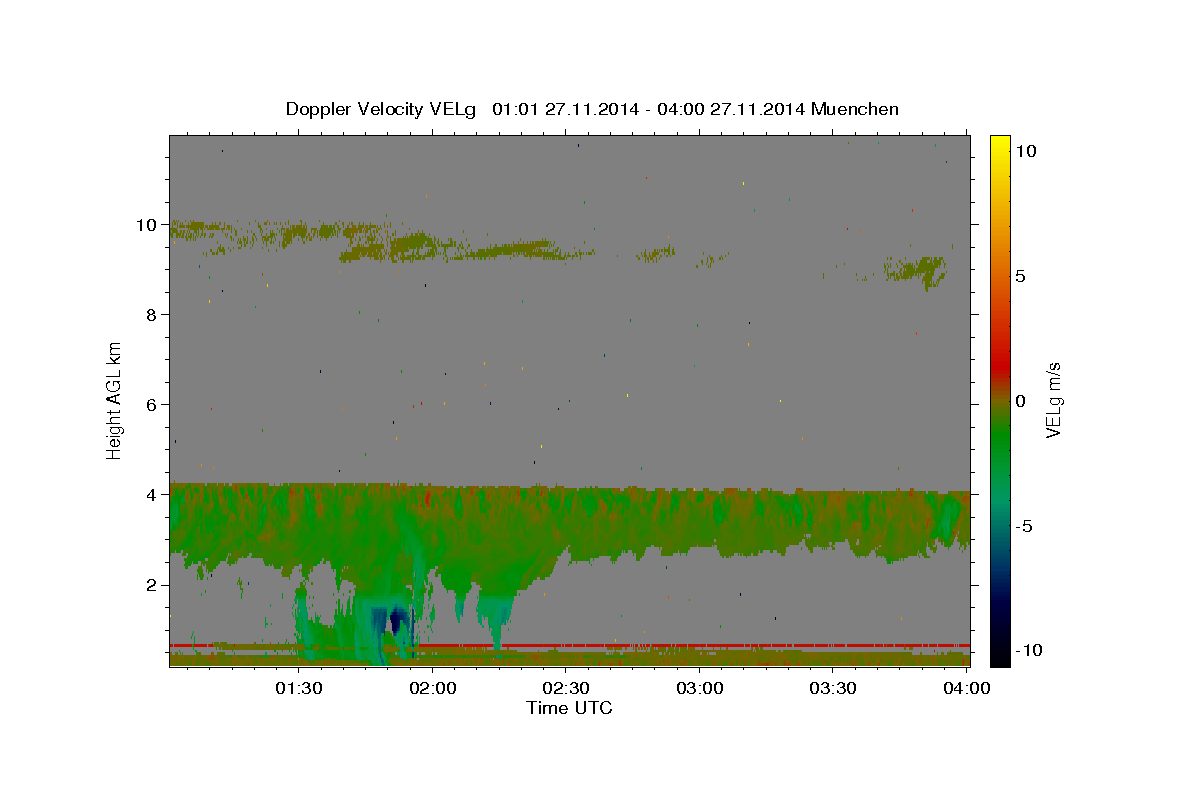Click the colorbar tick label 0
1200x800 pixels.
click(x=1020, y=401)
